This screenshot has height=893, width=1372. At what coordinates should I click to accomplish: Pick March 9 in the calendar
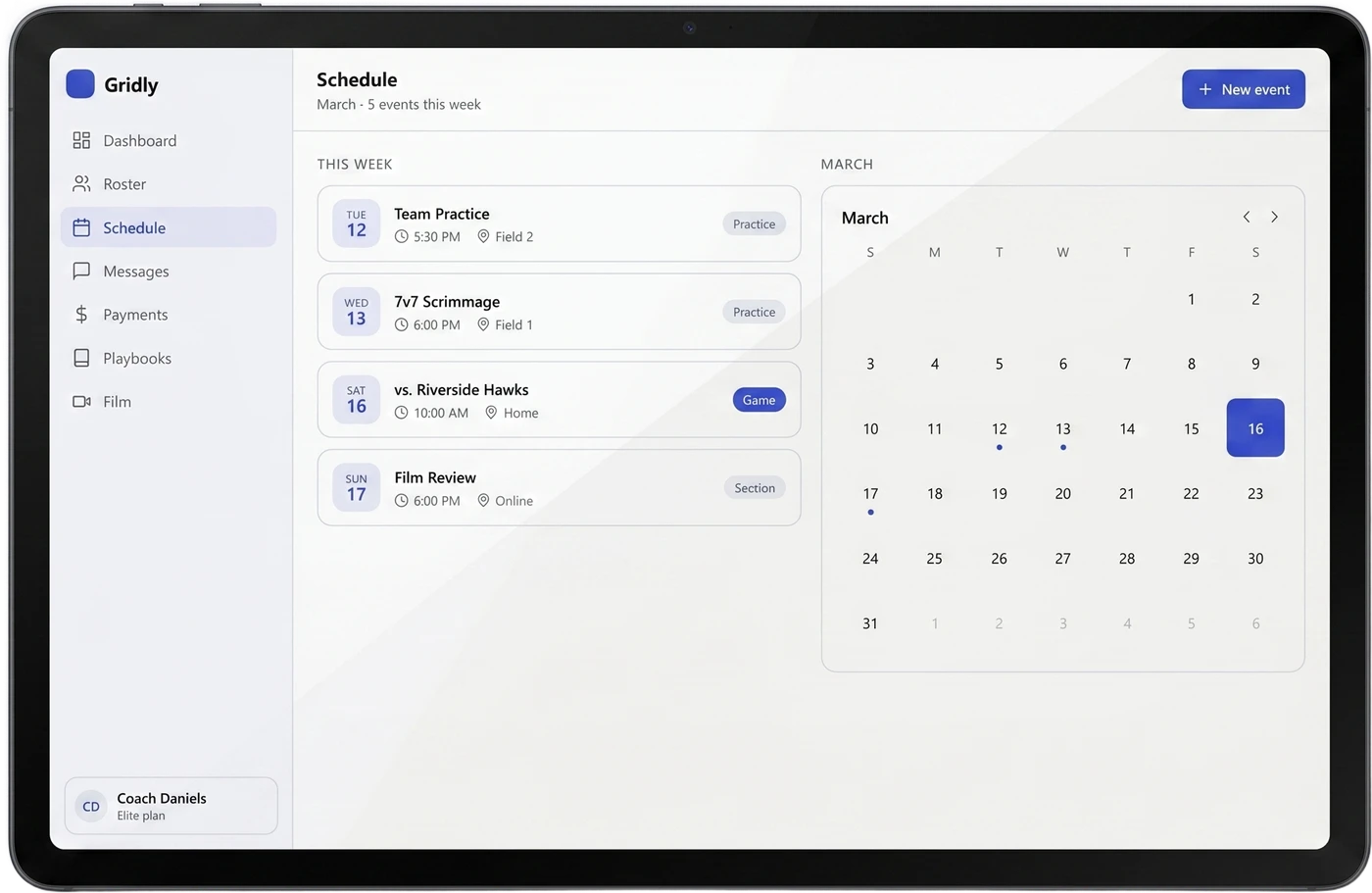pos(1255,364)
